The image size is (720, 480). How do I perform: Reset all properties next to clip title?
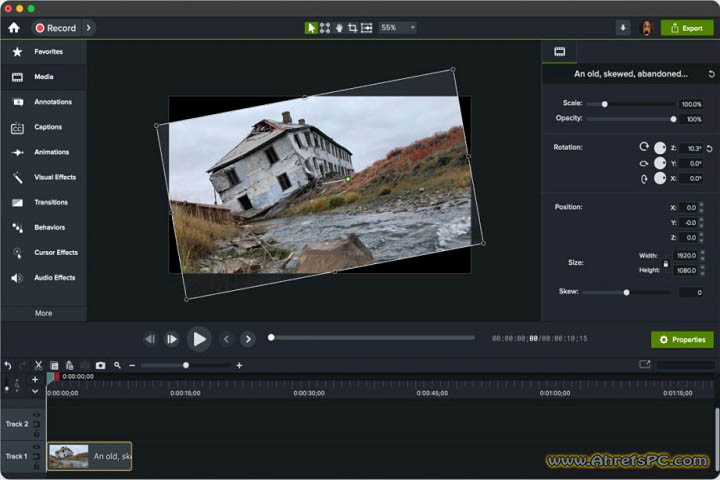point(711,74)
